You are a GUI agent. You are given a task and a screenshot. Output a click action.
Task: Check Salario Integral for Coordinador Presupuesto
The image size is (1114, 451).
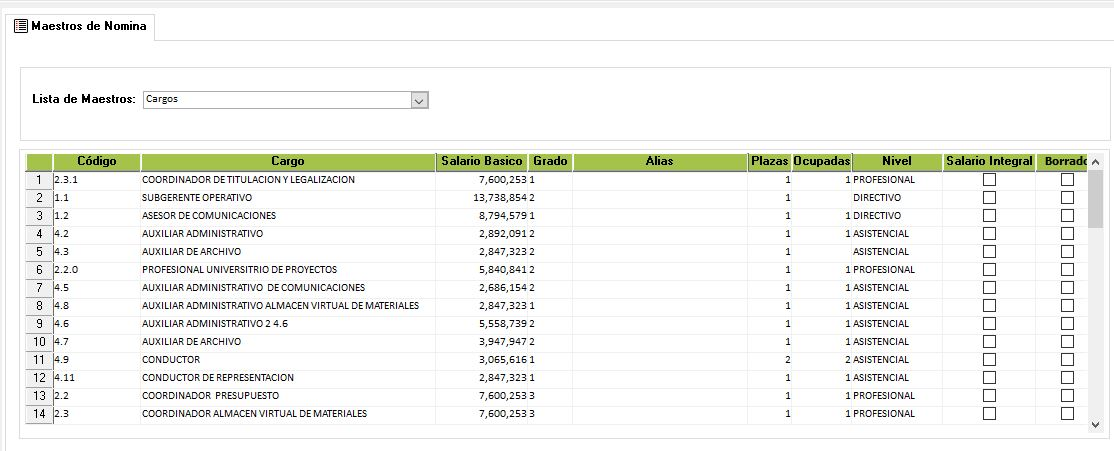[x=989, y=396]
